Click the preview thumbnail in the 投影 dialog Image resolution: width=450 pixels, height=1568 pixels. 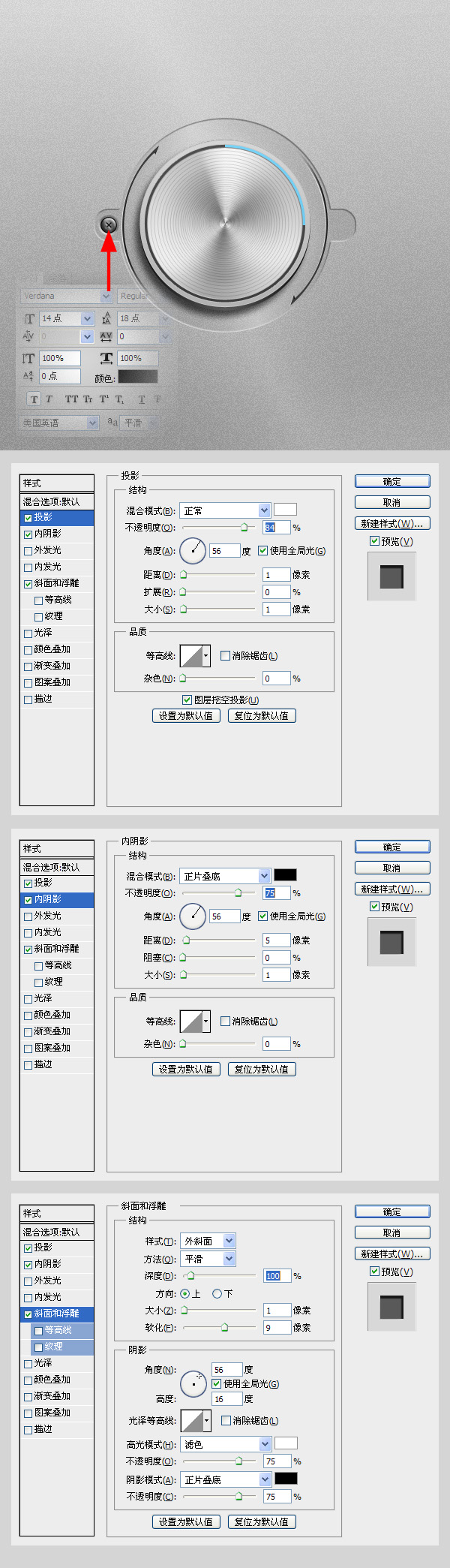click(x=391, y=576)
